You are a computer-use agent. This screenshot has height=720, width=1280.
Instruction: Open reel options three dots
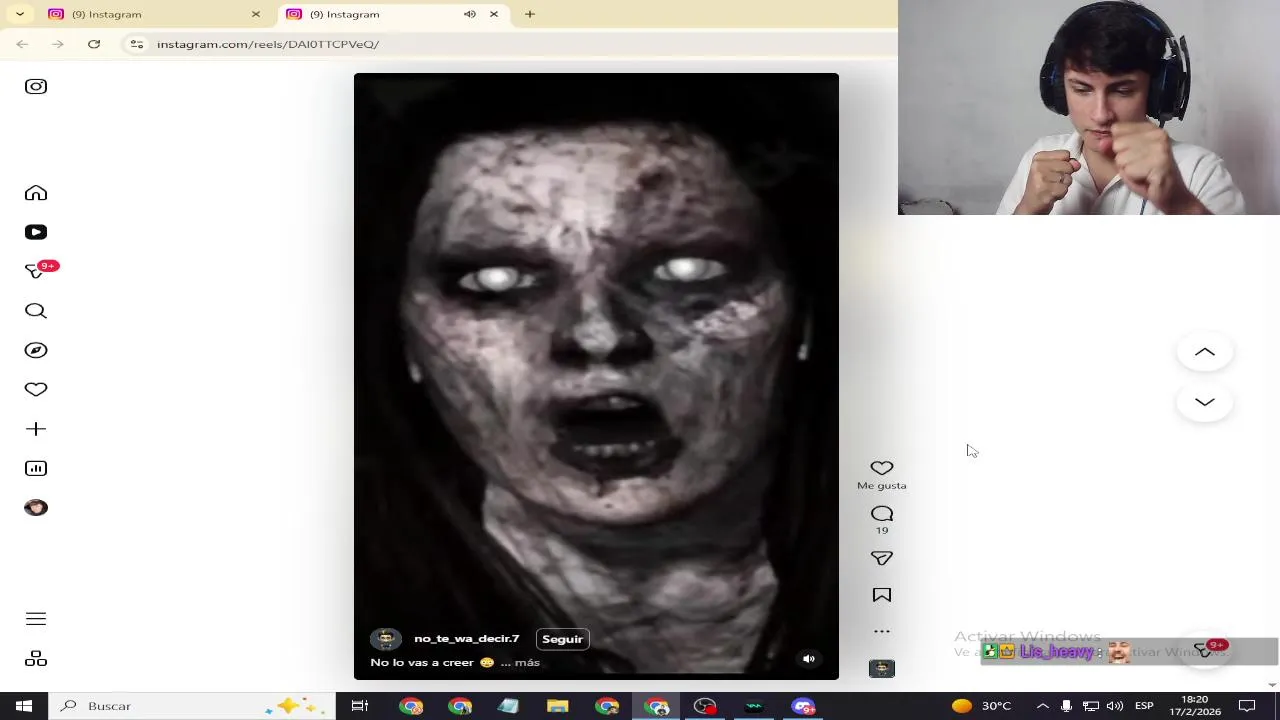point(882,631)
